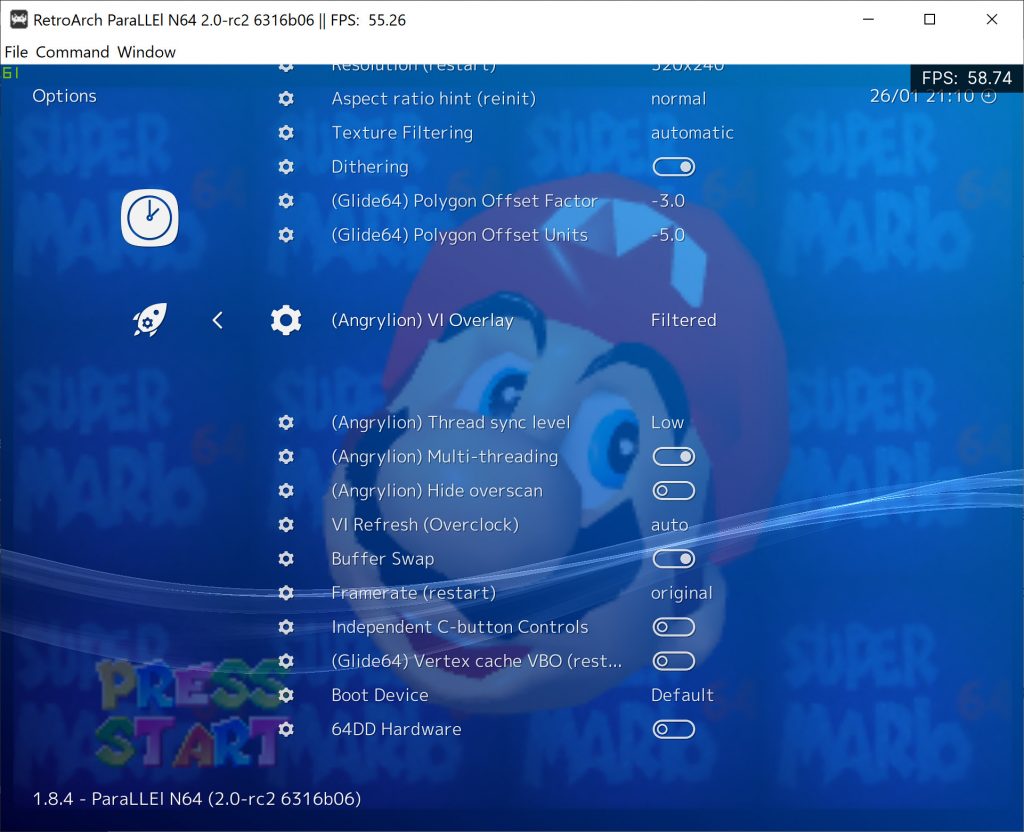Minimize the RetroArch window
The height and width of the screenshot is (832, 1024).
[x=868, y=20]
